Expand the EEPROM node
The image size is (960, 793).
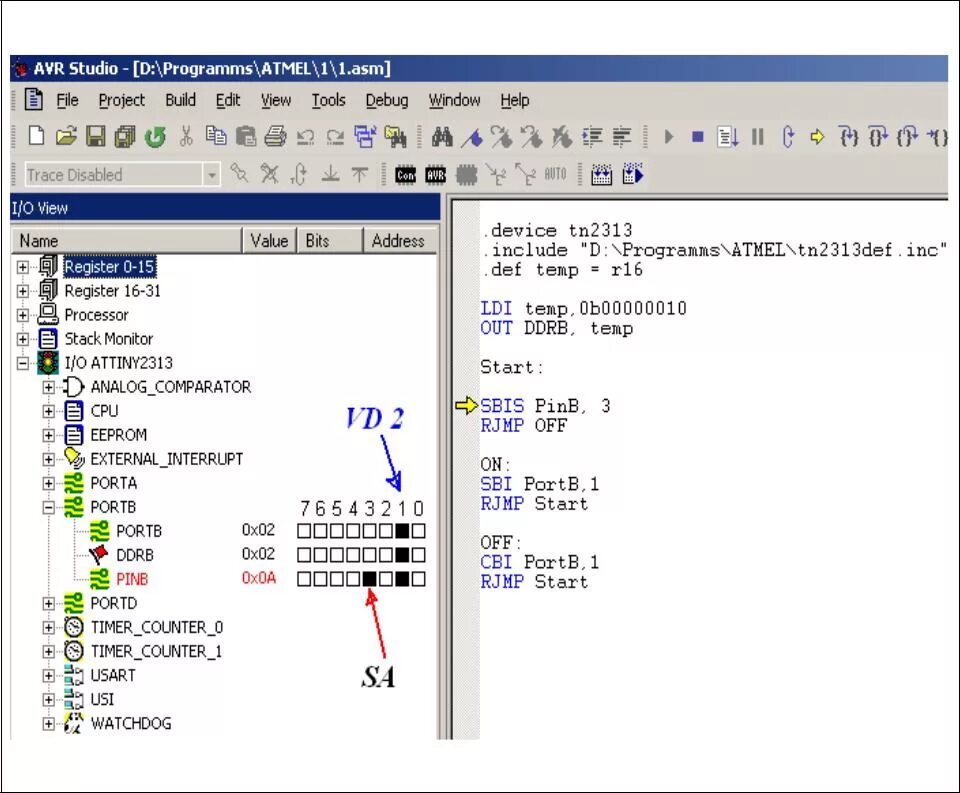pyautogui.click(x=48, y=435)
